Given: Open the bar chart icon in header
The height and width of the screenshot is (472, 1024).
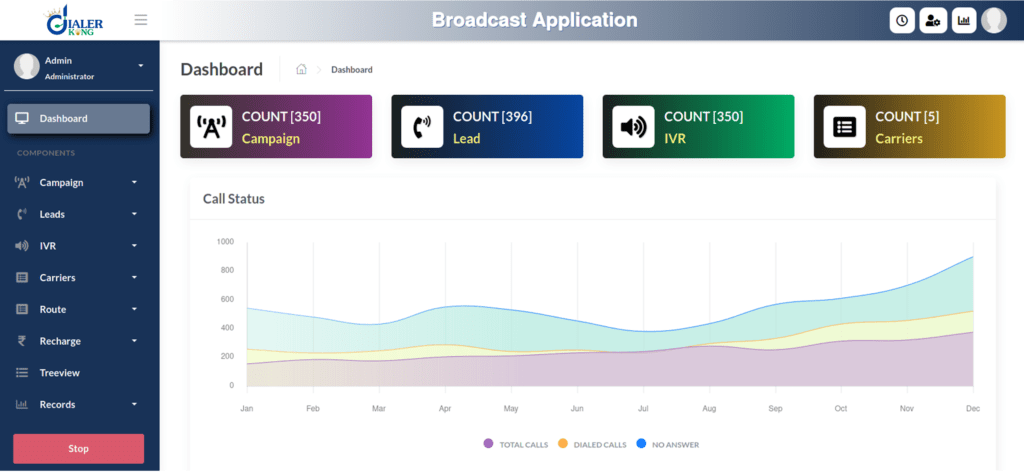Looking at the screenshot, I should [964, 20].
